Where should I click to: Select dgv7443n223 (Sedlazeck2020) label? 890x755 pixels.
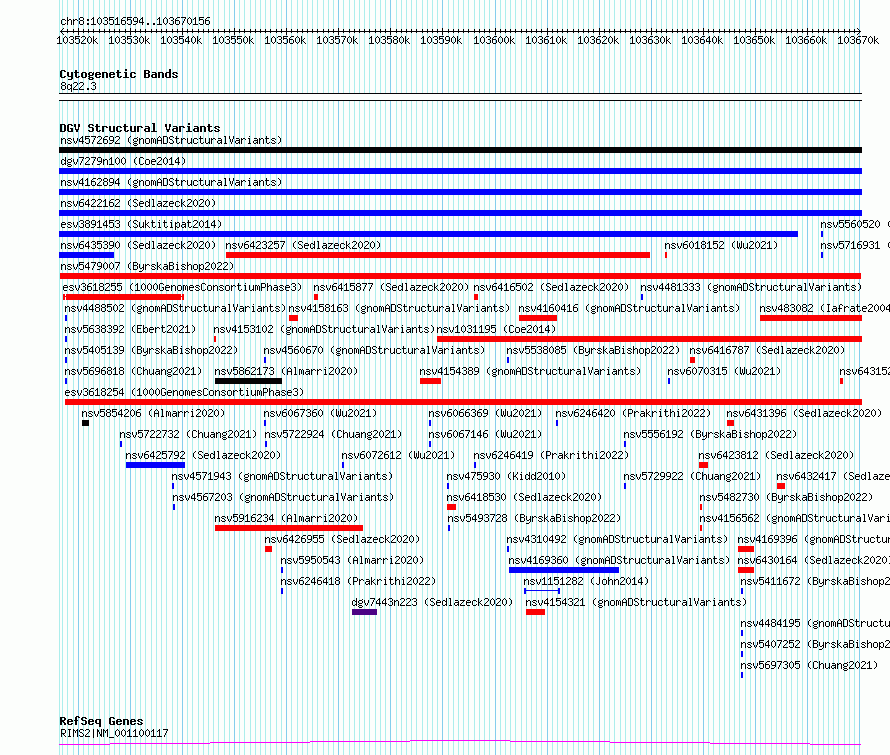point(432,602)
